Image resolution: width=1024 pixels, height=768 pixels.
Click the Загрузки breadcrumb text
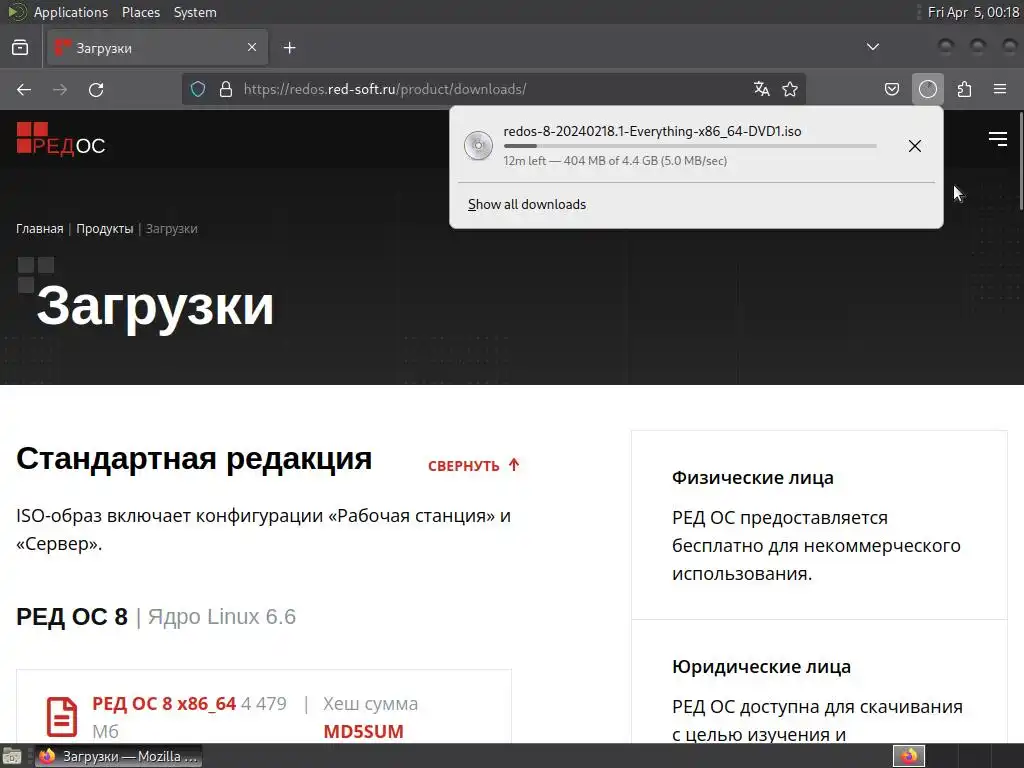pyautogui.click(x=171, y=229)
